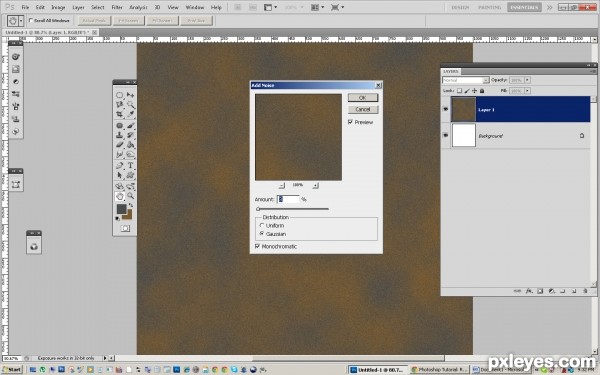This screenshot has height=375, width=600.
Task: Hide Layer 1 visibility eye
Action: pos(445,109)
